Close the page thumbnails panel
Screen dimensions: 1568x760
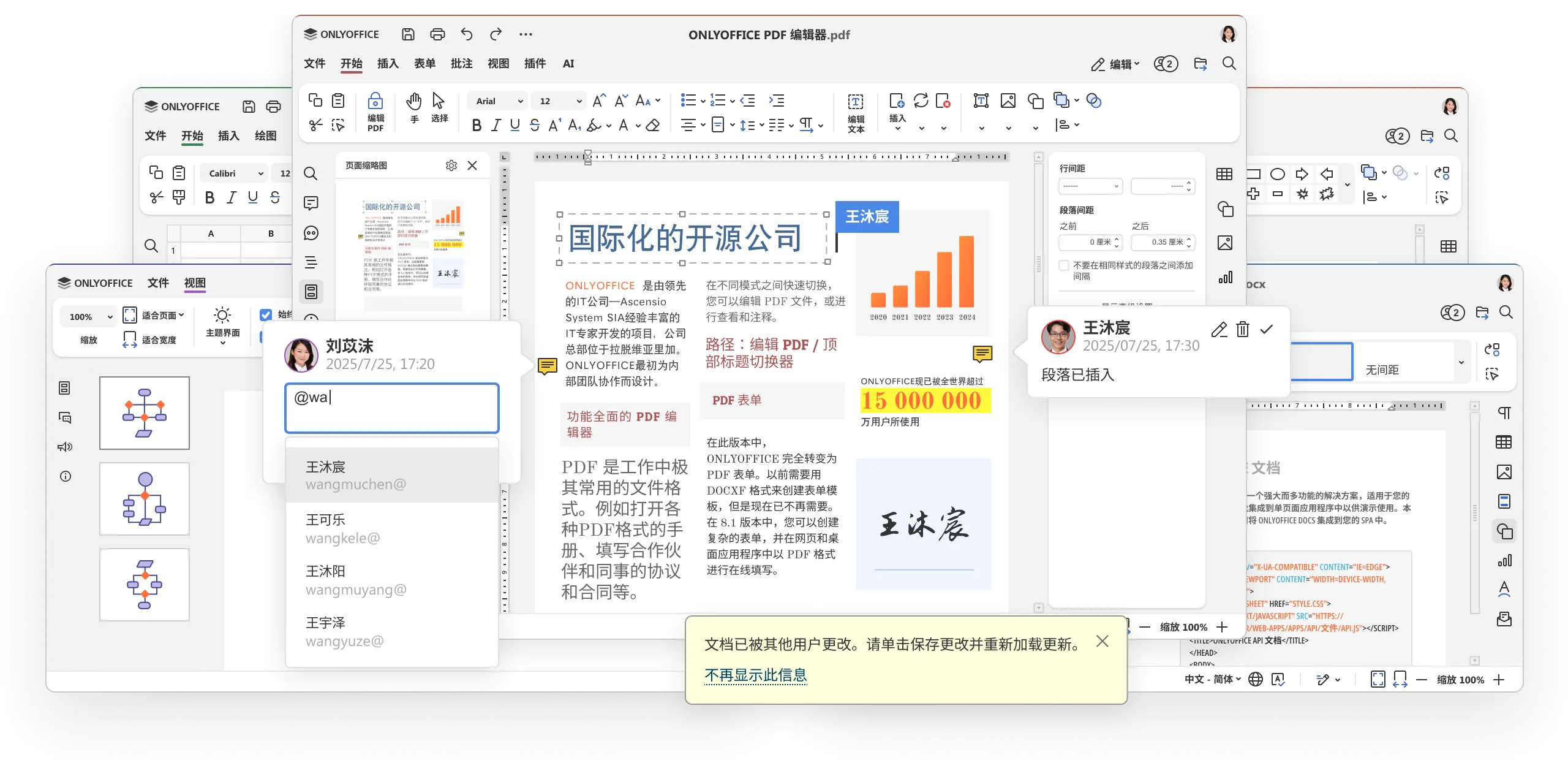tap(472, 165)
